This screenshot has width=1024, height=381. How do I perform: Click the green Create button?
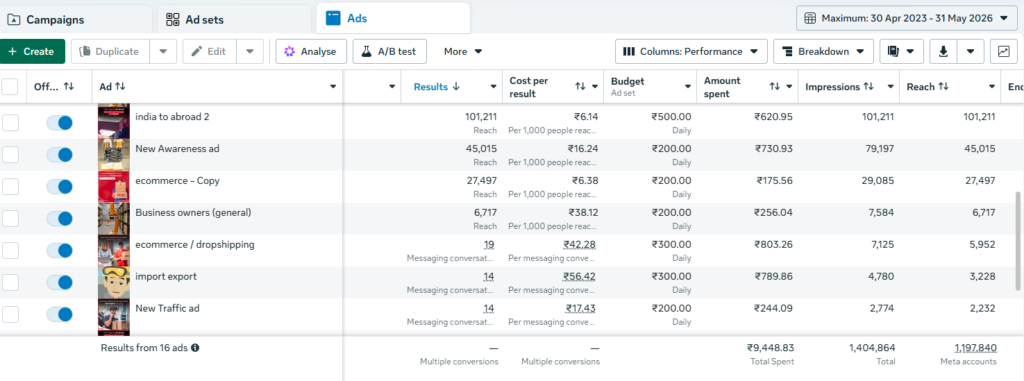pos(33,52)
